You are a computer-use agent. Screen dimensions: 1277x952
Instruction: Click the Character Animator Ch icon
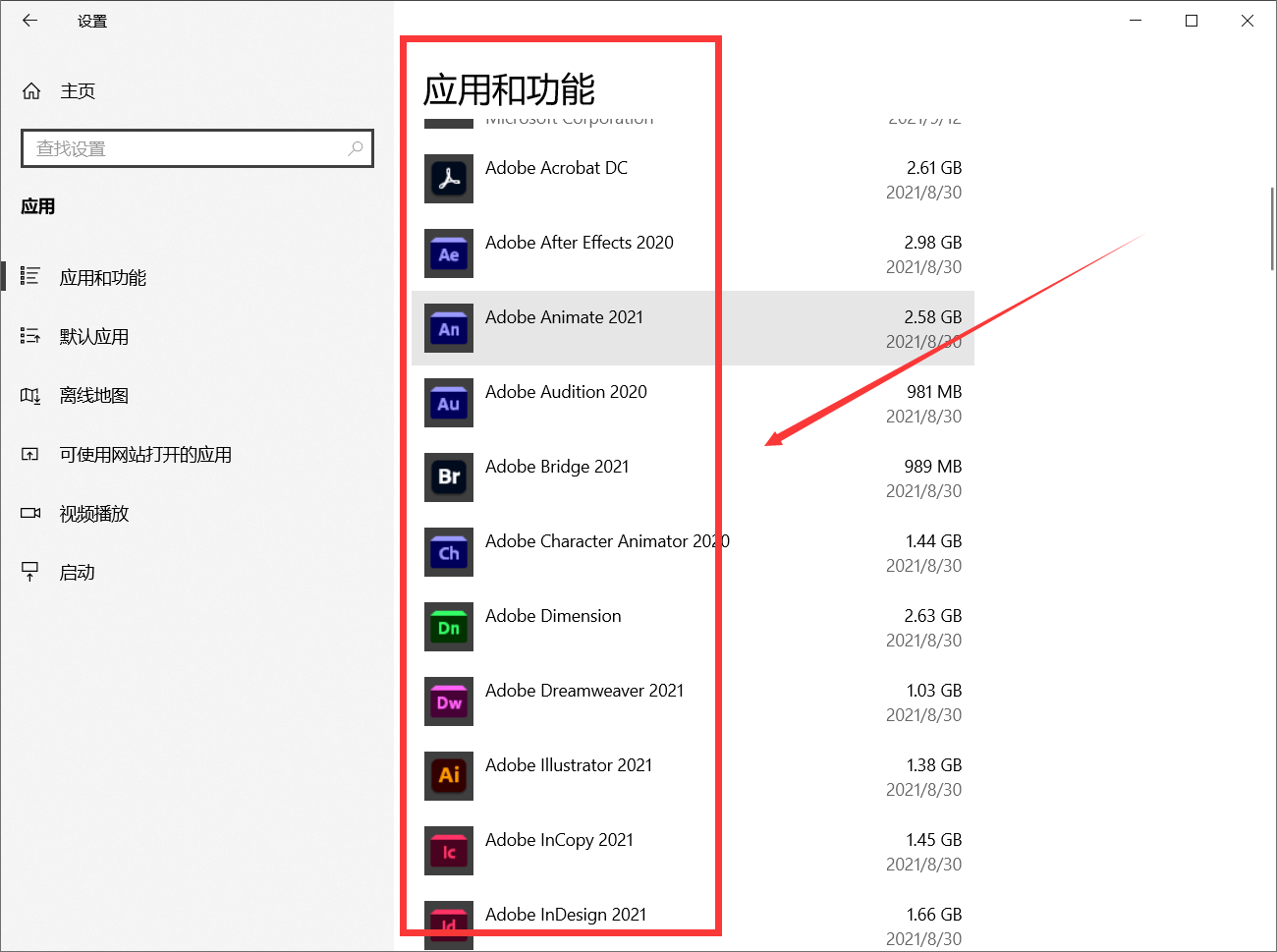(x=449, y=552)
